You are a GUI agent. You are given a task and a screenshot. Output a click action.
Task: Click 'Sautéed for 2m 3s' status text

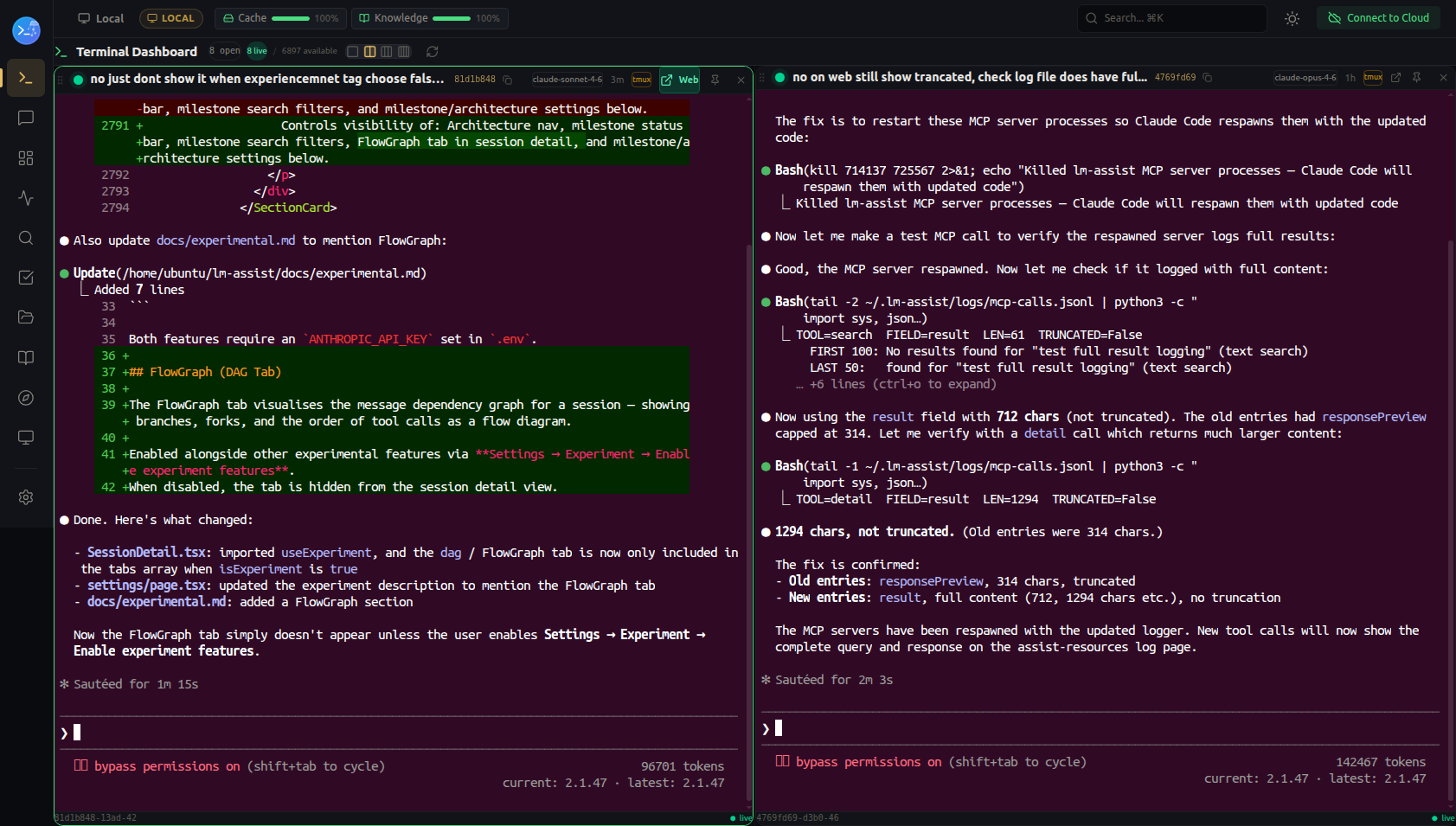pos(834,680)
